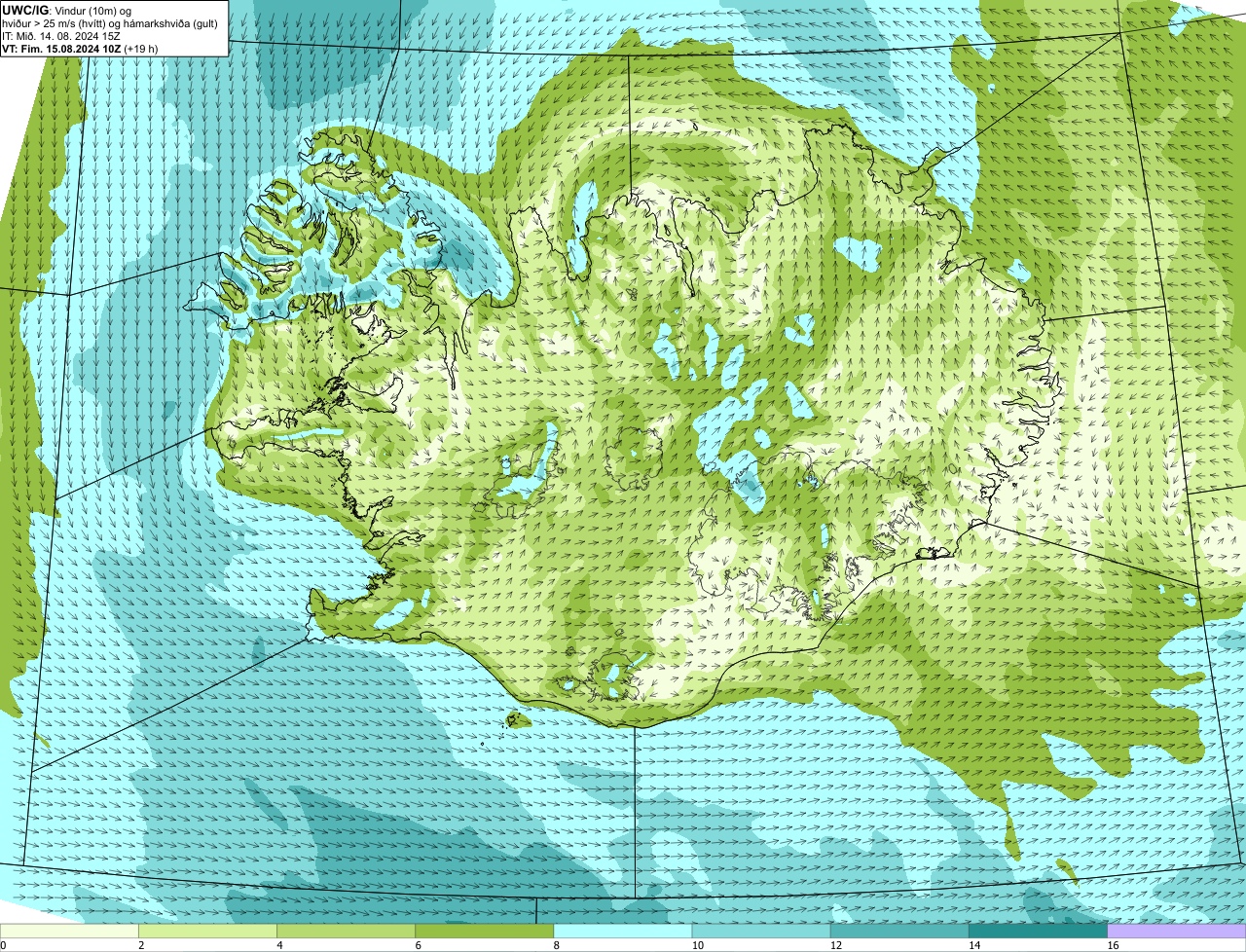
Task: Click the 8–10 m/s pale cyan legend swatch
Action: 623,932
